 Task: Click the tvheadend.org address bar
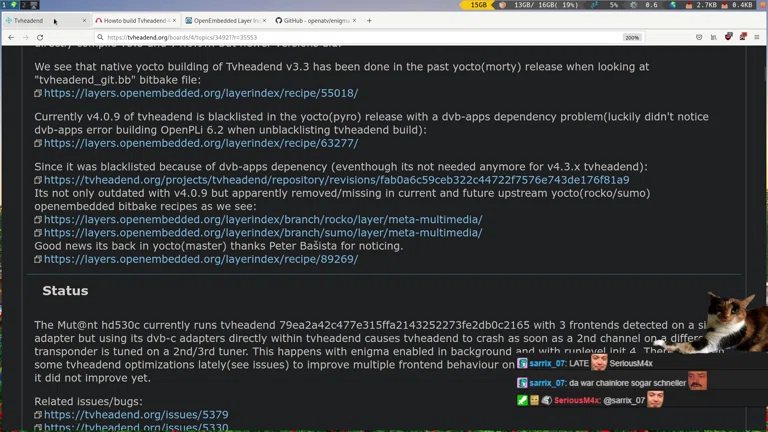(300, 37)
